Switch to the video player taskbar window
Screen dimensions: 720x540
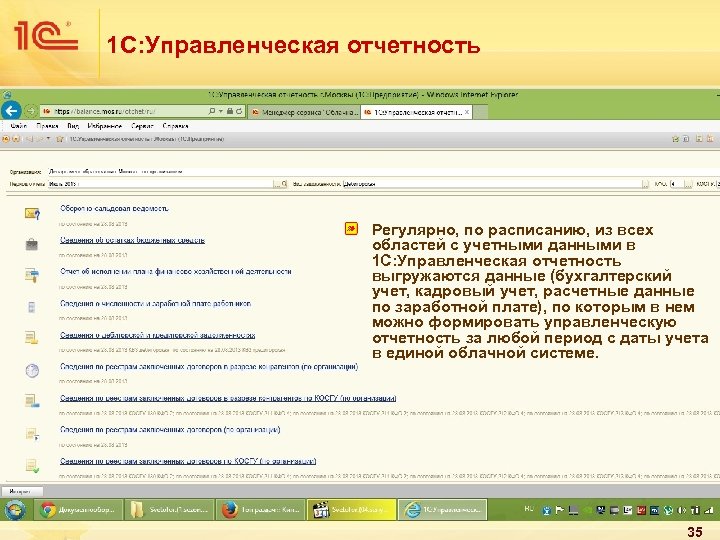(x=351, y=510)
